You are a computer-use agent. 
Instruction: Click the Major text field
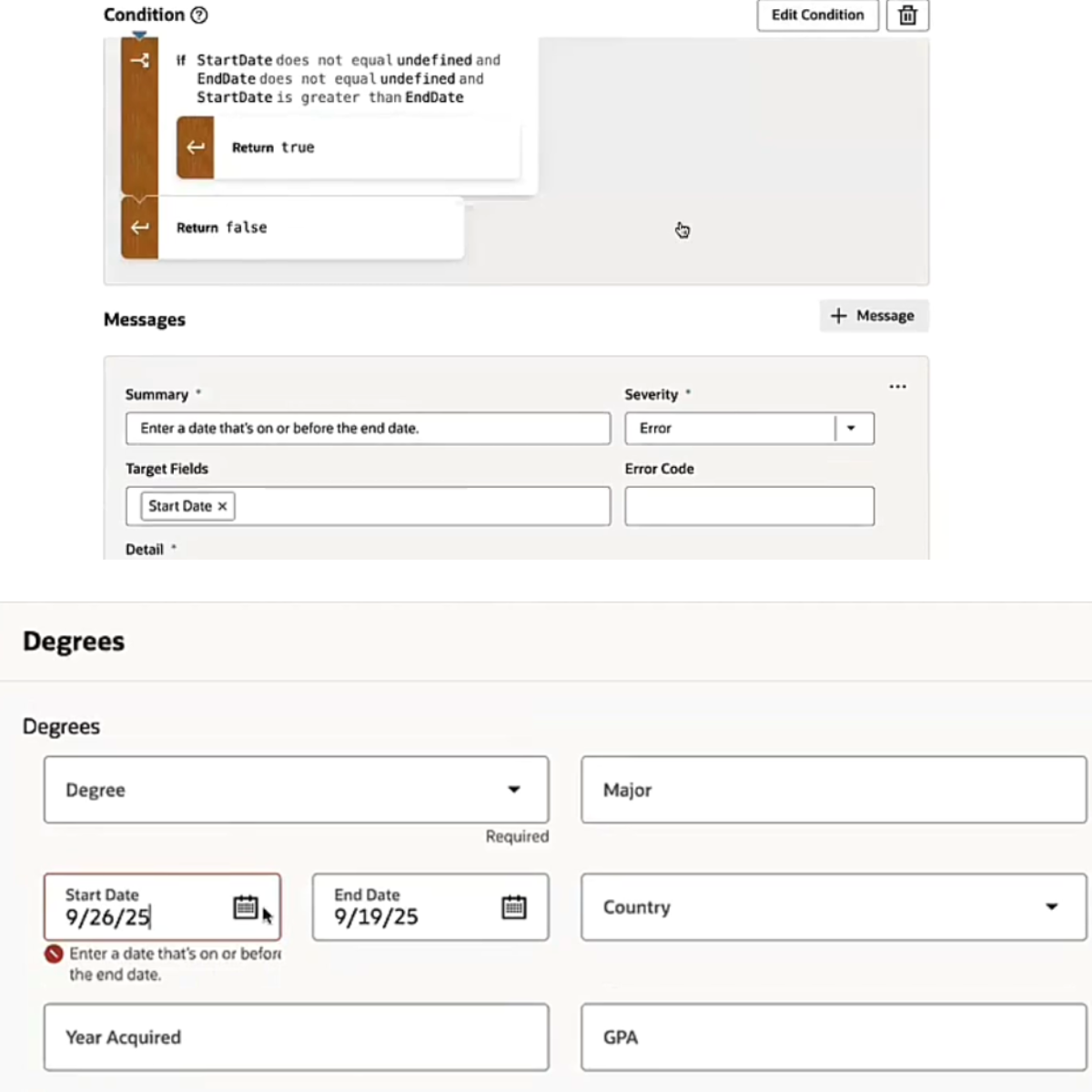click(x=834, y=790)
